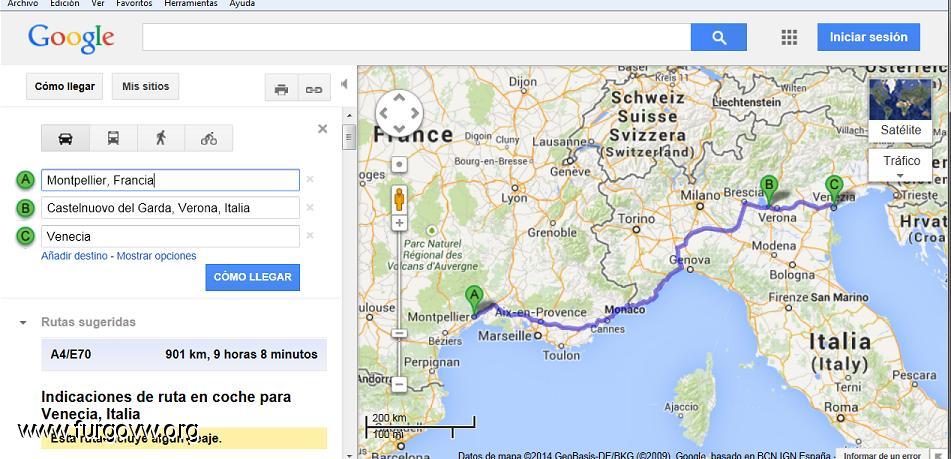Click the link share icon
The height and width of the screenshot is (459, 951).
[314, 89]
